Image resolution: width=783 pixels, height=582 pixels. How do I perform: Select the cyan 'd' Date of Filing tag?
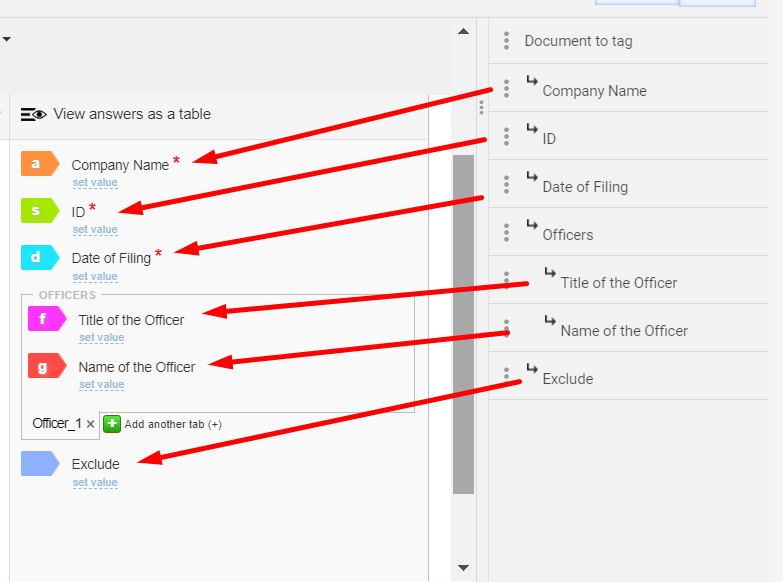pyautogui.click(x=40, y=257)
